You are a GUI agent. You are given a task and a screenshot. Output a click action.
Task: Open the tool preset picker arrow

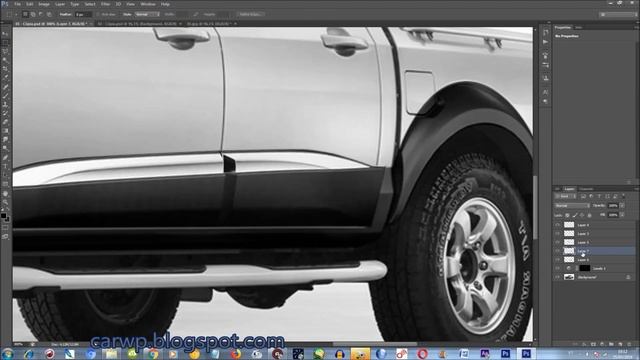click(x=16, y=14)
